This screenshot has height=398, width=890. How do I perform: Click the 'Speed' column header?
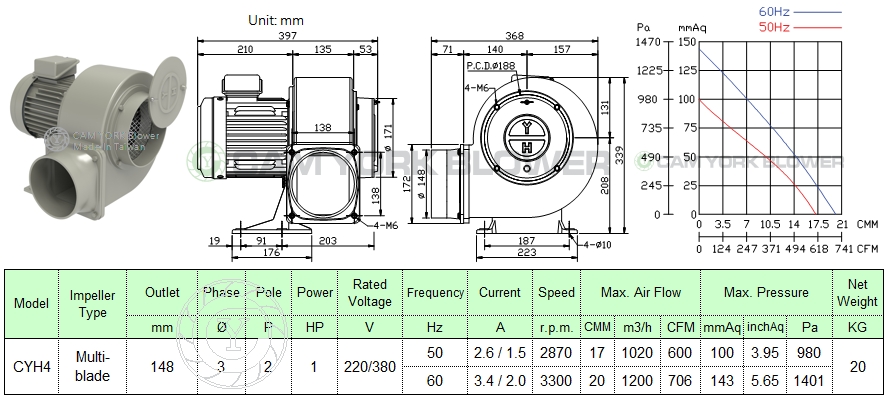coord(556,292)
